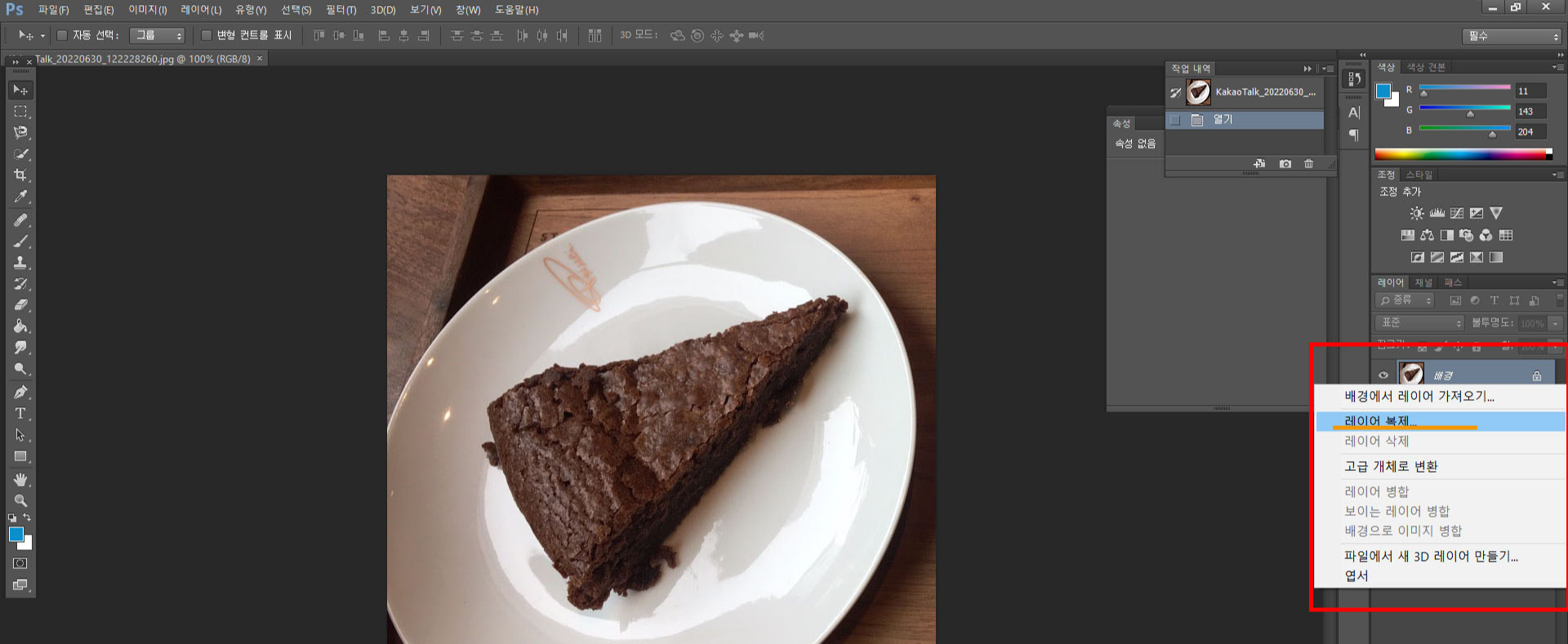1568x644 pixels.
Task: Add a Brightness/Contrast adjustment
Action: pos(1417,213)
